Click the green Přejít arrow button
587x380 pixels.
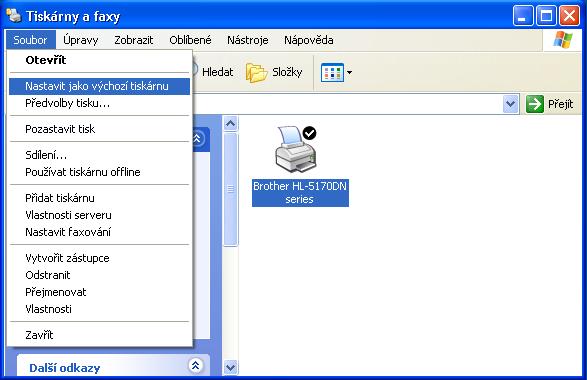[x=534, y=104]
